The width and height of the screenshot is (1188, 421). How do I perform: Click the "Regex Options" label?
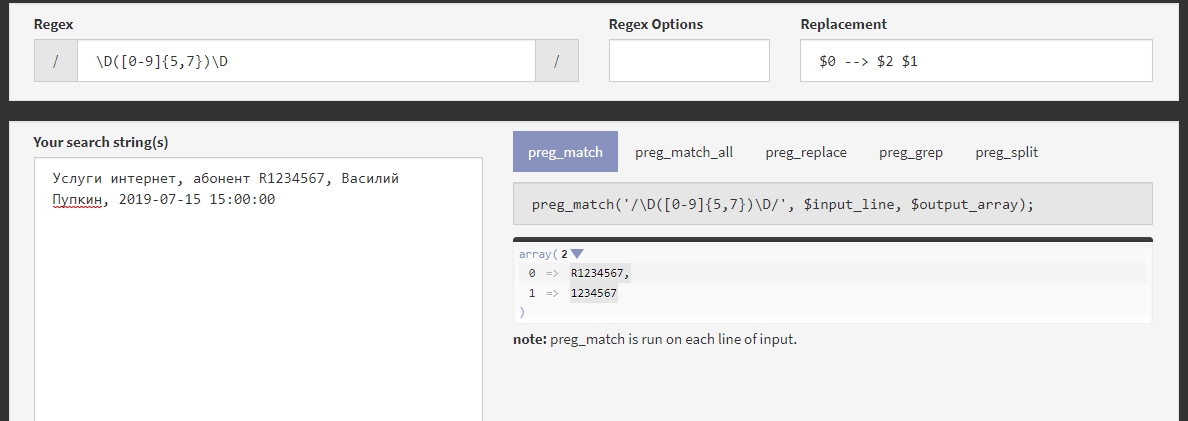(655, 24)
